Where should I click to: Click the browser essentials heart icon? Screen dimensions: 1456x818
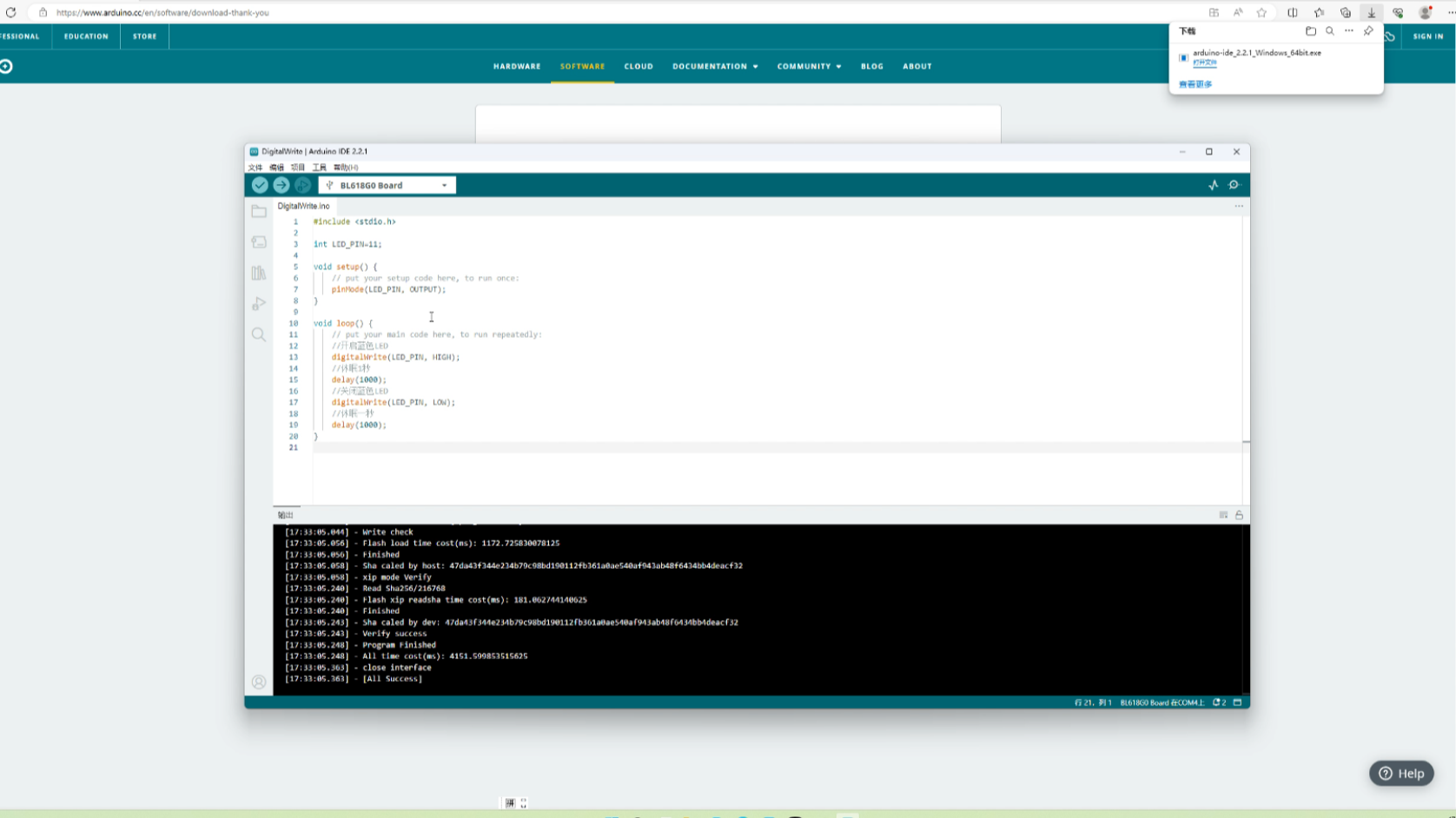click(1398, 12)
